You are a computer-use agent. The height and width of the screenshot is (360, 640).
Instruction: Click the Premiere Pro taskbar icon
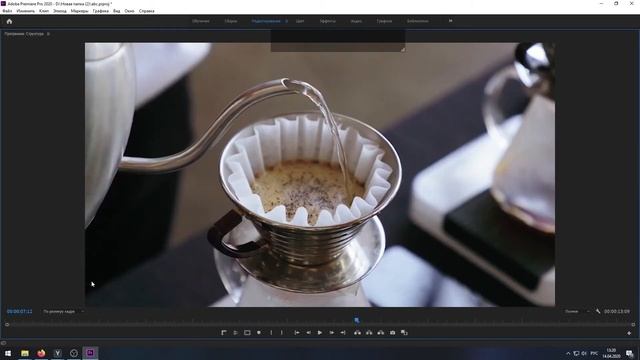[90, 353]
